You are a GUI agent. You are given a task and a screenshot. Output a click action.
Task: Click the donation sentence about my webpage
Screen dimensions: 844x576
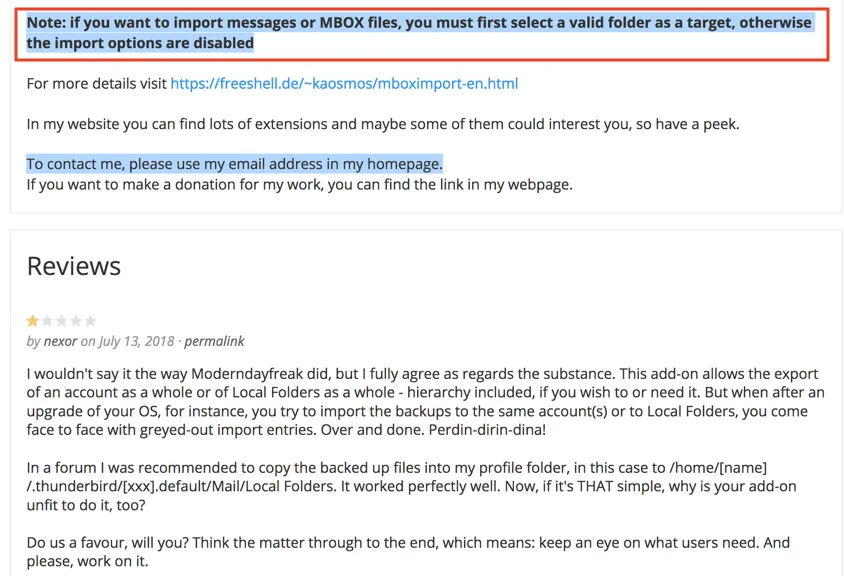point(299,185)
